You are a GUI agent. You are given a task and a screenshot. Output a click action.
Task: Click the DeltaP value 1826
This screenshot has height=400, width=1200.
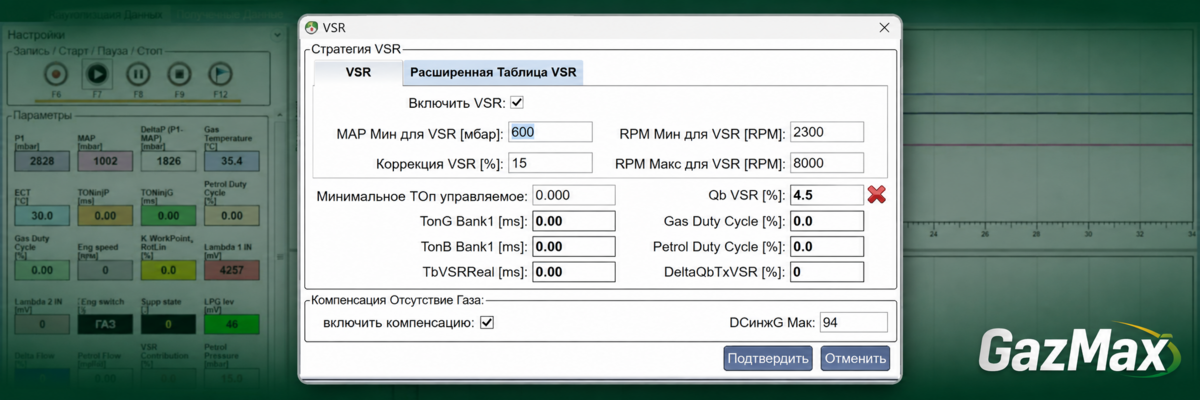pyautogui.click(x=167, y=161)
